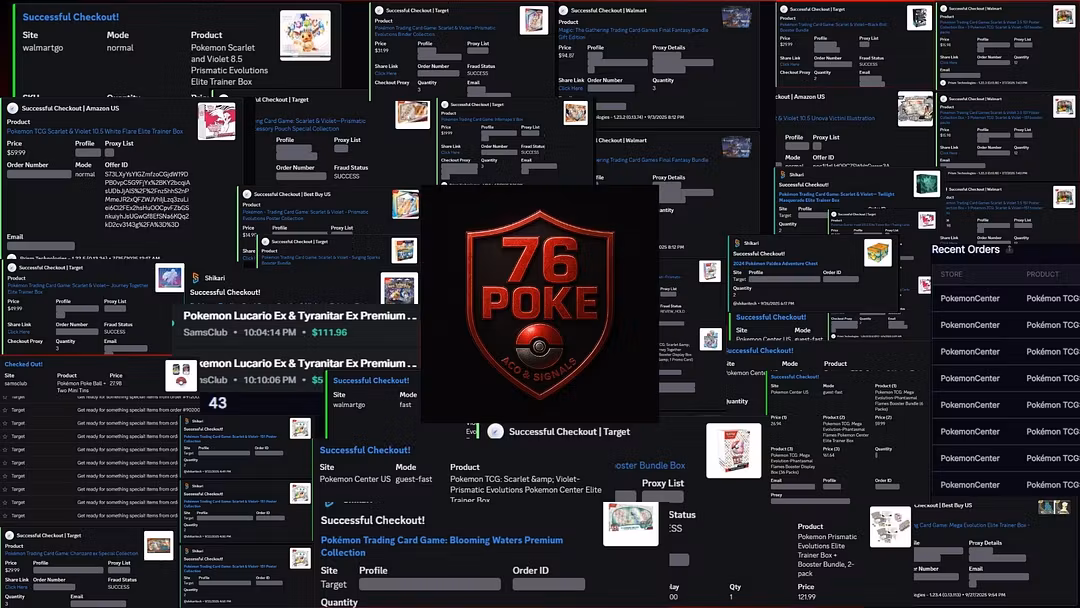
Task: Click Share Link 'Click Here' on Final Fantasy card
Action: coord(570,88)
